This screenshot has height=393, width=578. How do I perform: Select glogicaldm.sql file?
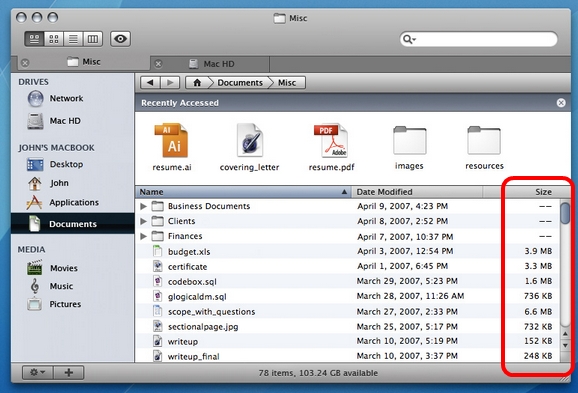coord(348,296)
